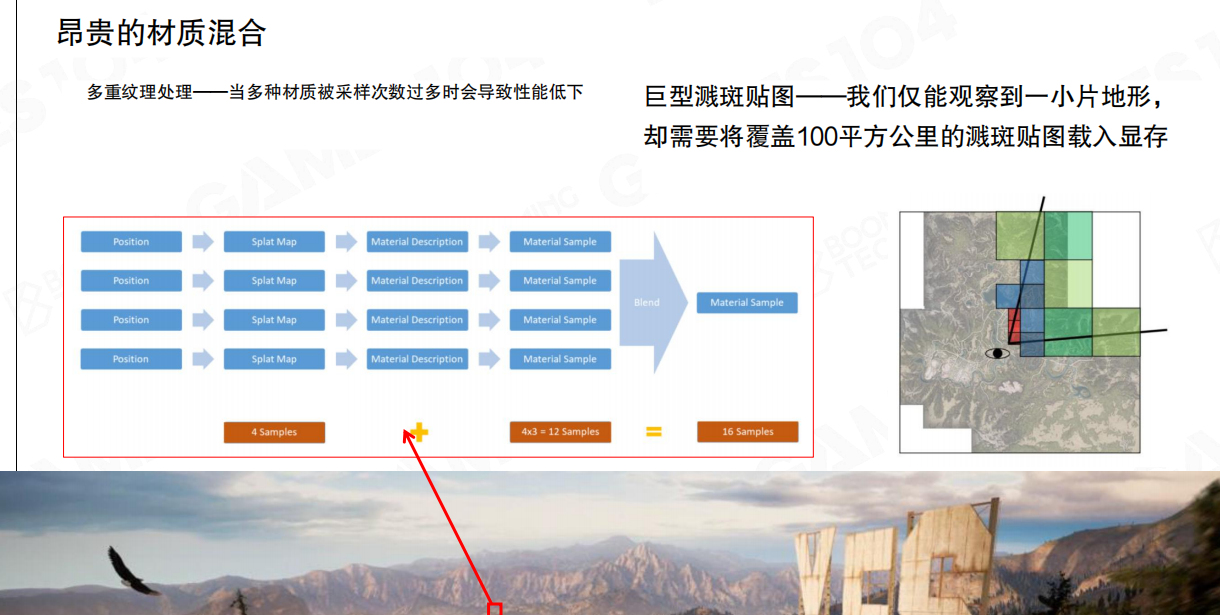Click the red tile on the terrain map
This screenshot has height=615, width=1220.
pos(1013,325)
